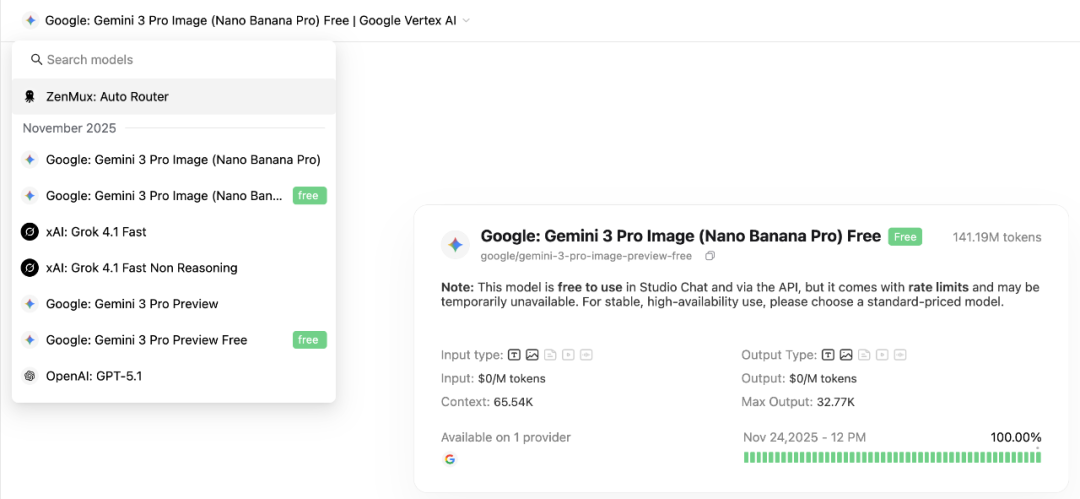Click sparkle icon beside first Gemini 3 Pro Image entry
Screen dimensions: 1080x499
point(30,160)
